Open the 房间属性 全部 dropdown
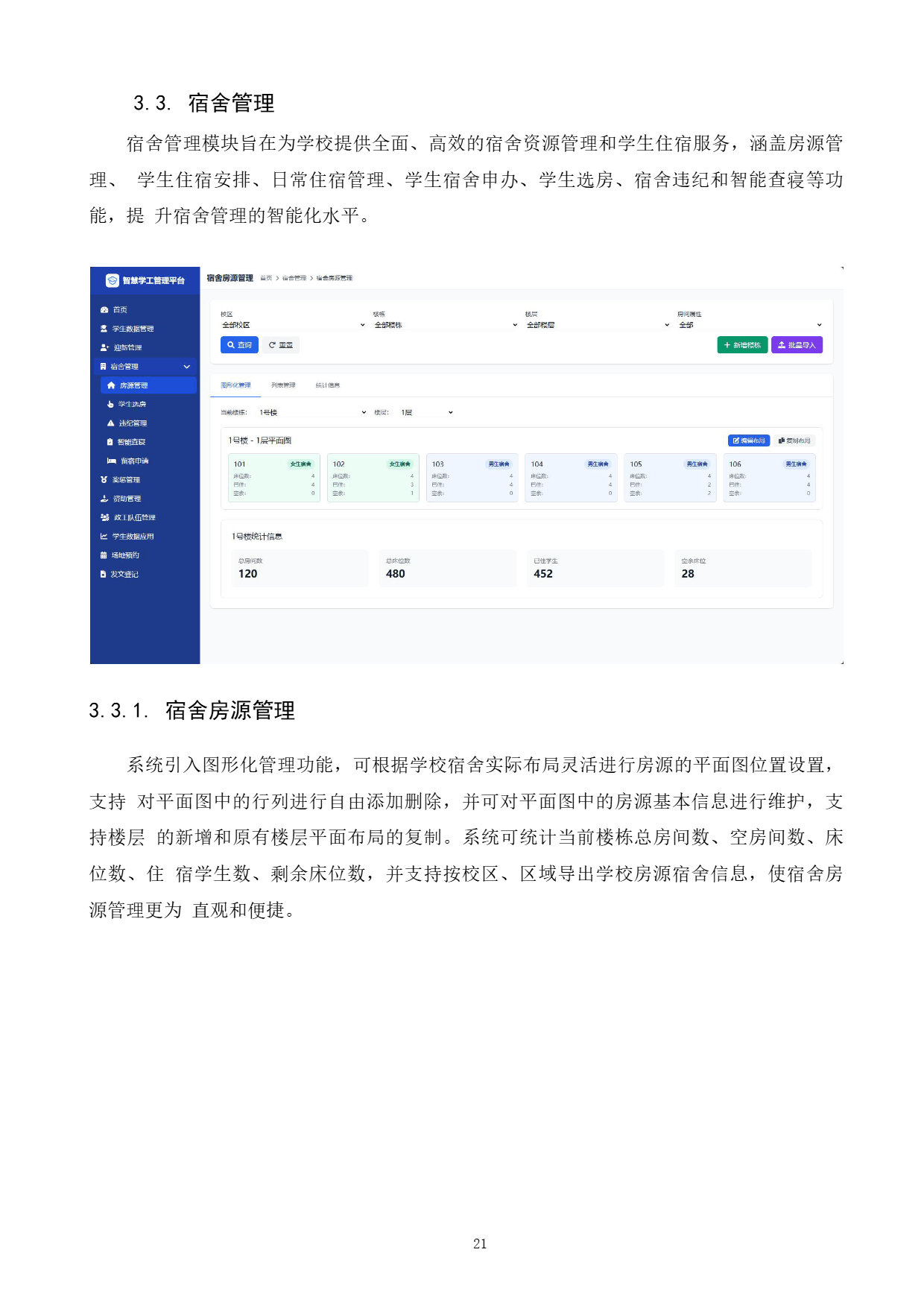This screenshot has width=924, height=1308. coord(750,325)
